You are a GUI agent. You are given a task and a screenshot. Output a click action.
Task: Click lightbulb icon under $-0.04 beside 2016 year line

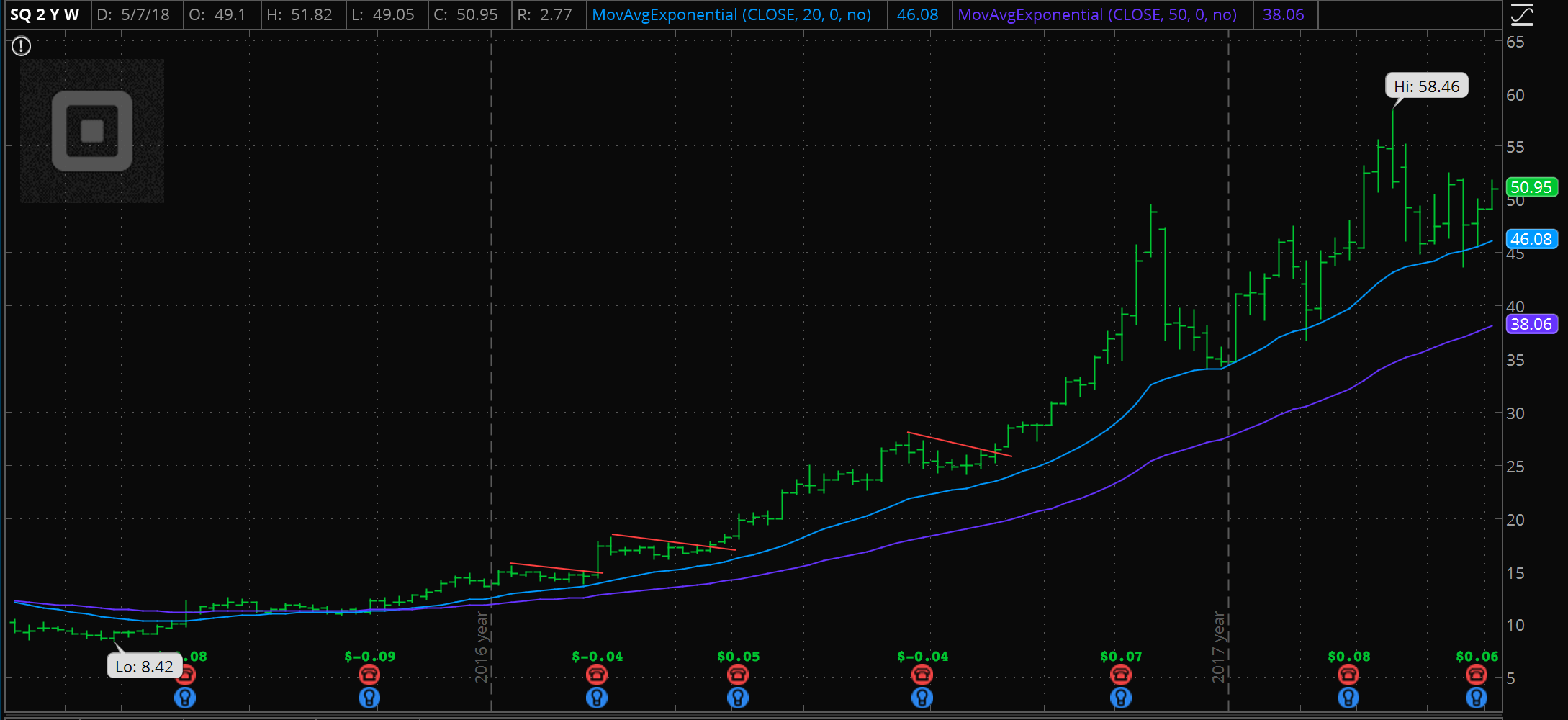[x=597, y=698]
